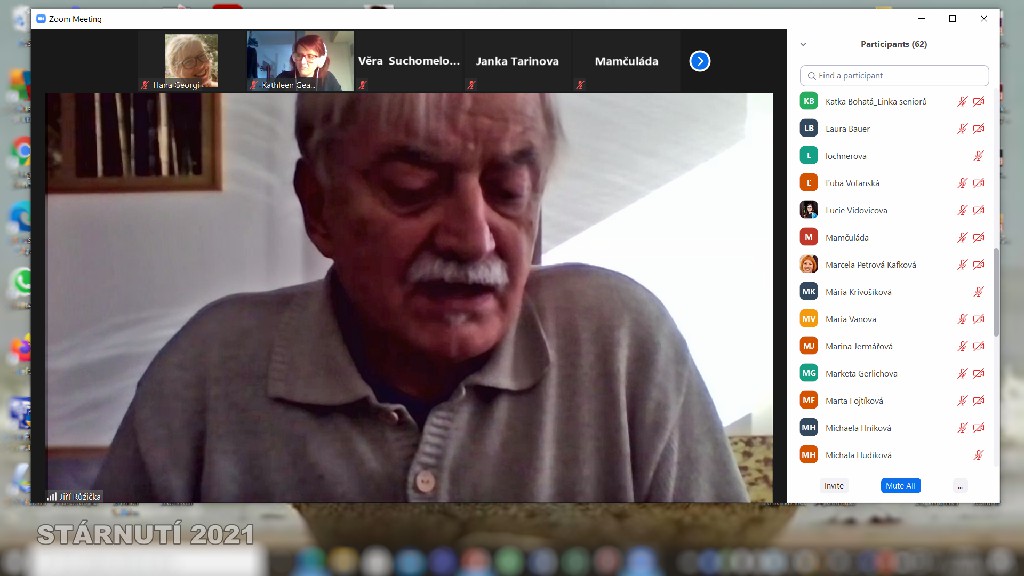Click Laura Bauer's muted microphone icon
Screen dimensions: 1024x576
[962, 129]
